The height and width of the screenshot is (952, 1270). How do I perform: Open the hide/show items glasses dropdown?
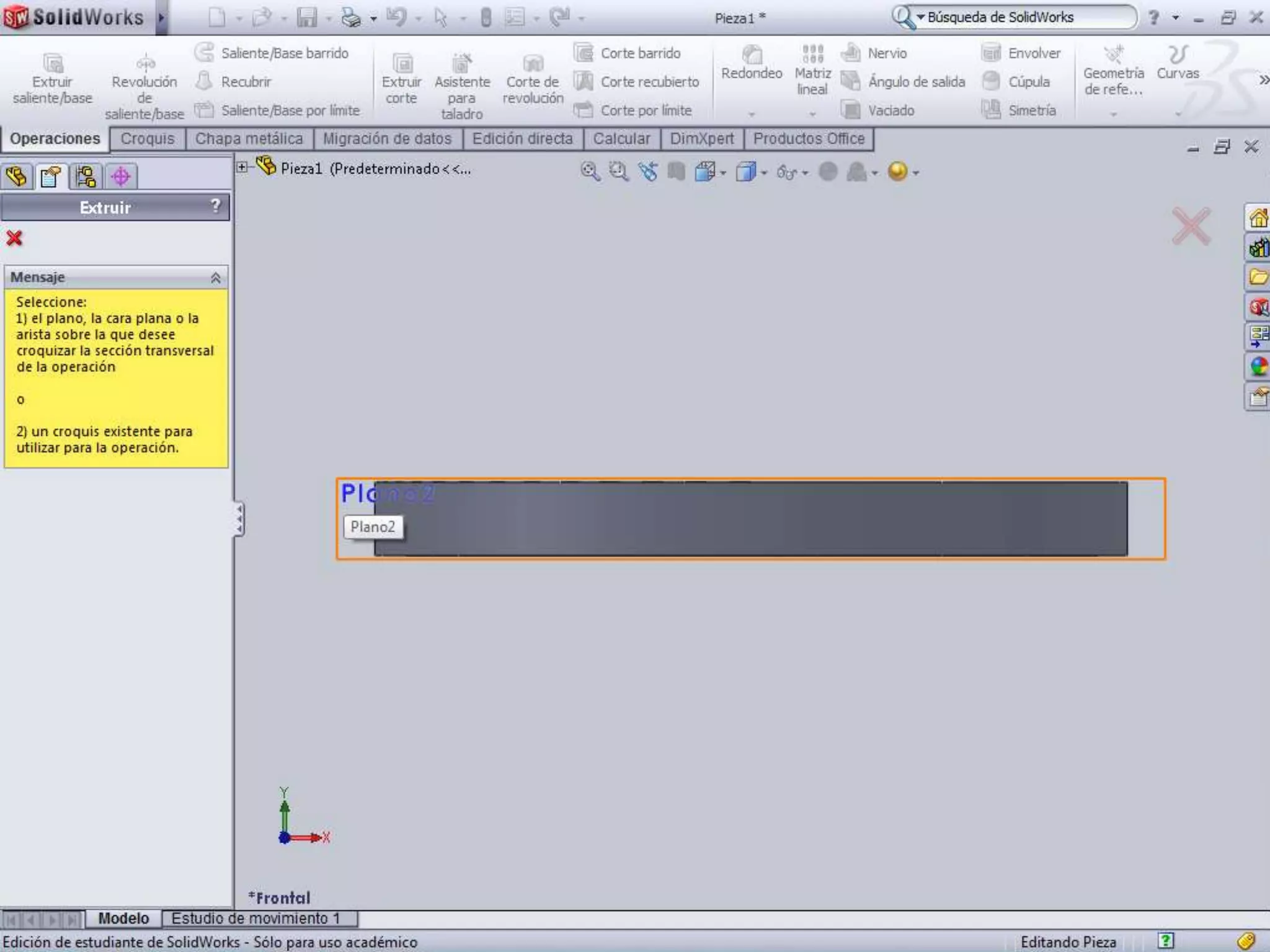pyautogui.click(x=804, y=173)
